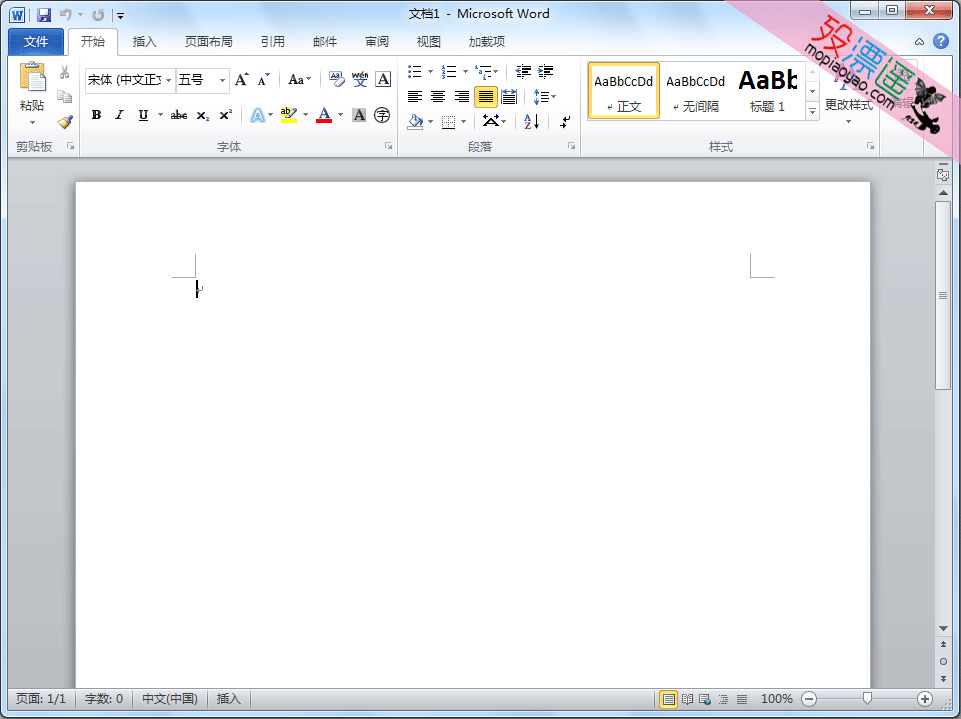
Task: Toggle Italic formatting
Action: coord(120,115)
